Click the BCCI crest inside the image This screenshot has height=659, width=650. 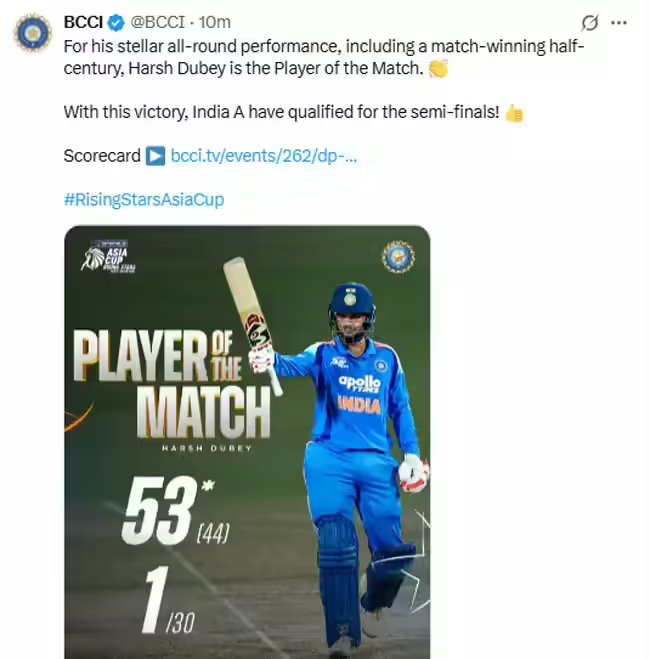click(x=398, y=257)
